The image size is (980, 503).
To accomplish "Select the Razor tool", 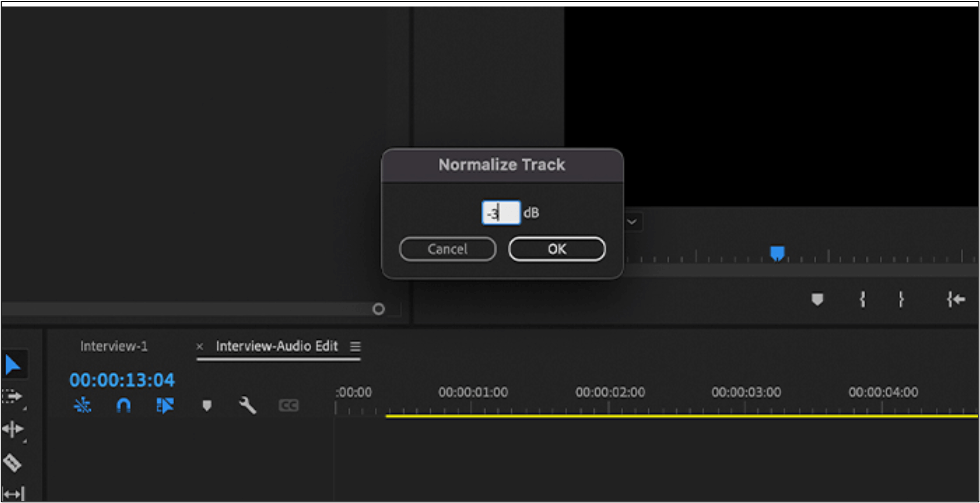I will [x=12, y=462].
